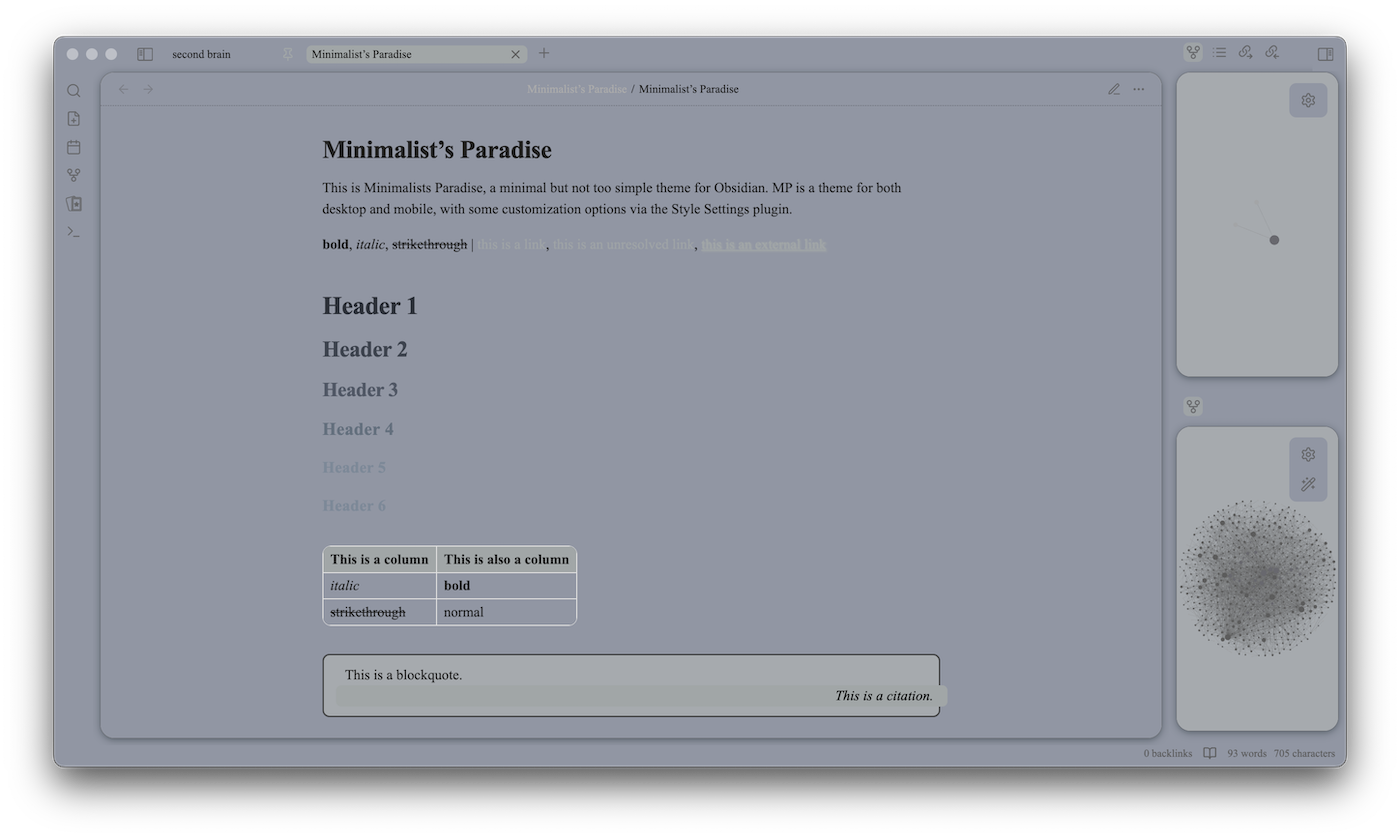The height and width of the screenshot is (838, 1400).
Task: Add a new tab with plus
Action: [544, 53]
